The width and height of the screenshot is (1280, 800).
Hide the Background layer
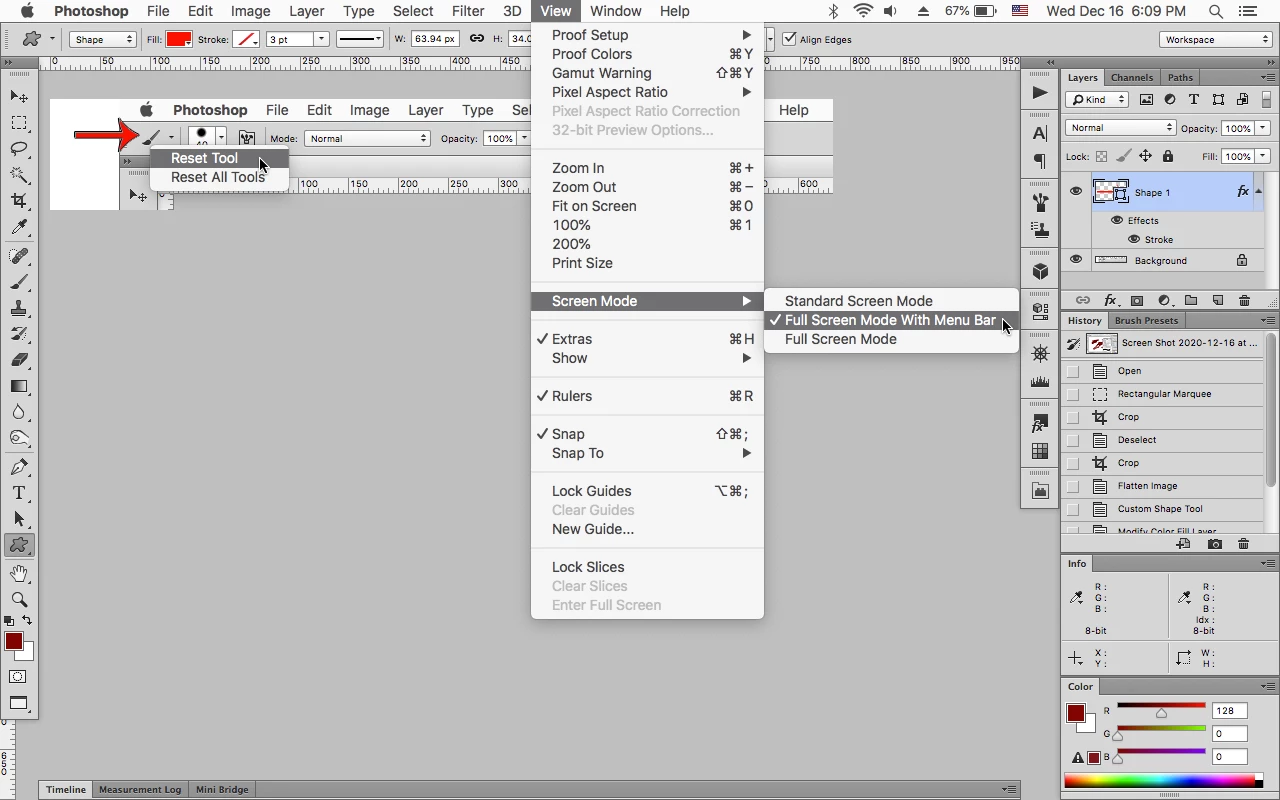1076,260
